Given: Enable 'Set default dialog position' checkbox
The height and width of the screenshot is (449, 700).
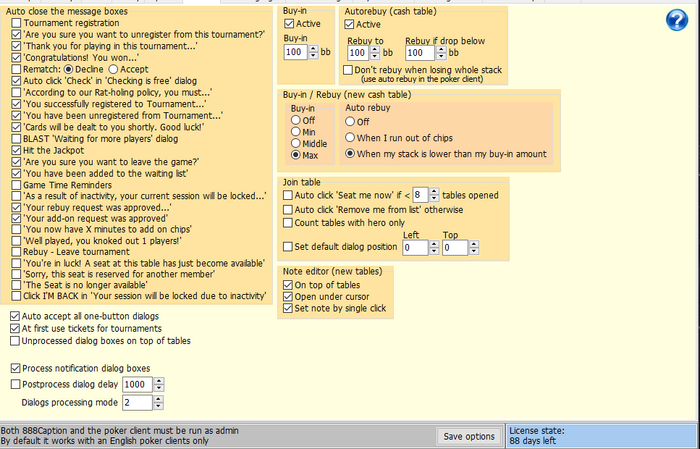Looking at the screenshot, I should [288, 246].
